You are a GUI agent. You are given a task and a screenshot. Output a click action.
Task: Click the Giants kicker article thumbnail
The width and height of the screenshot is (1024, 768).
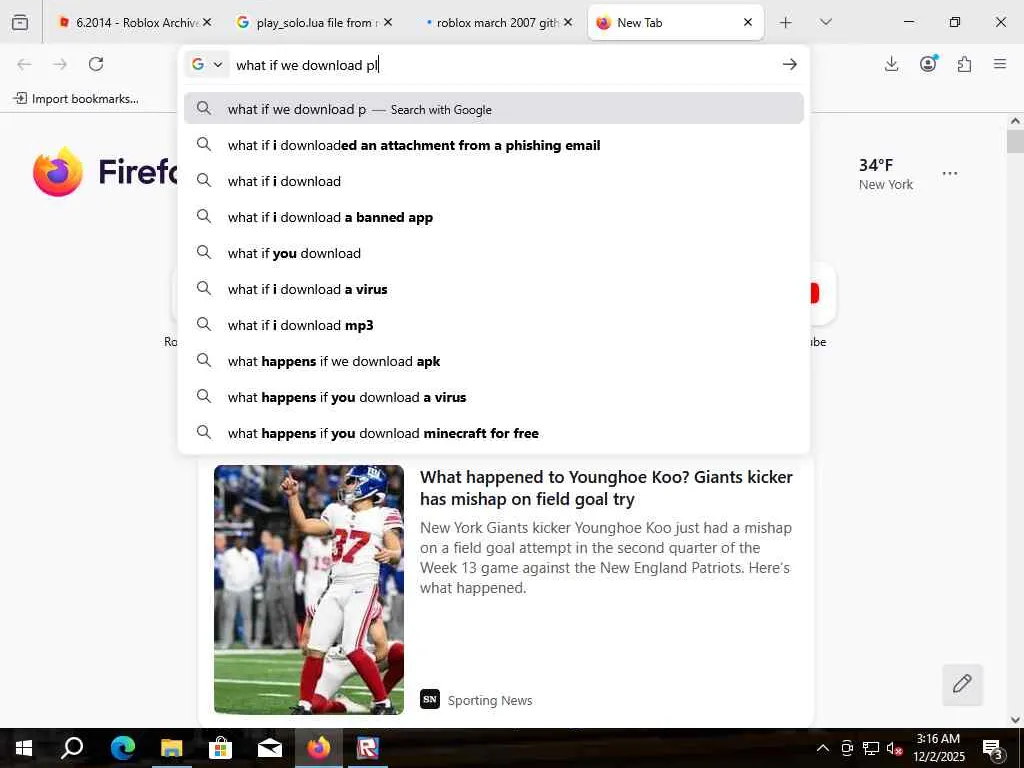(309, 589)
